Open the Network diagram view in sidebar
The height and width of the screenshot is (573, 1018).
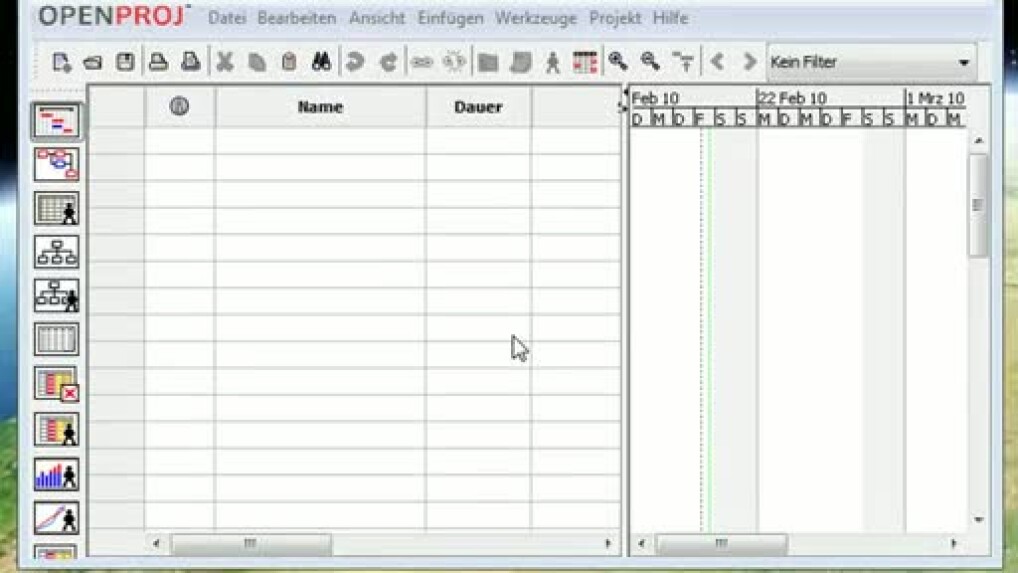[x=56, y=164]
